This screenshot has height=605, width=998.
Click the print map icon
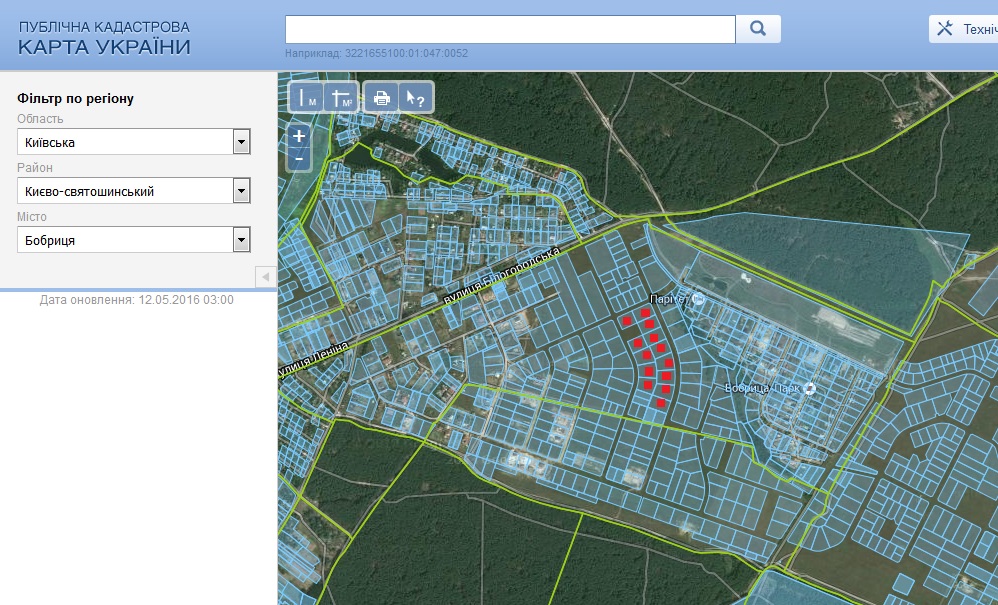[381, 98]
